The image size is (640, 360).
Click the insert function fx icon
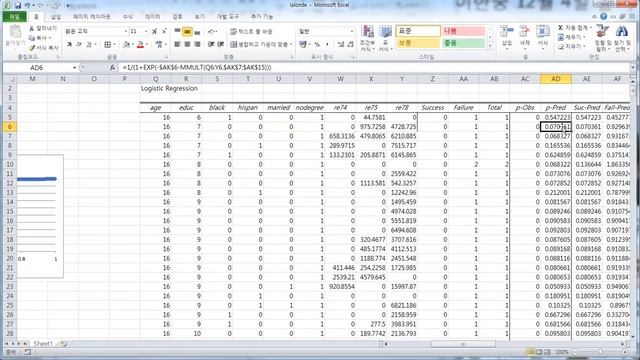click(113, 67)
